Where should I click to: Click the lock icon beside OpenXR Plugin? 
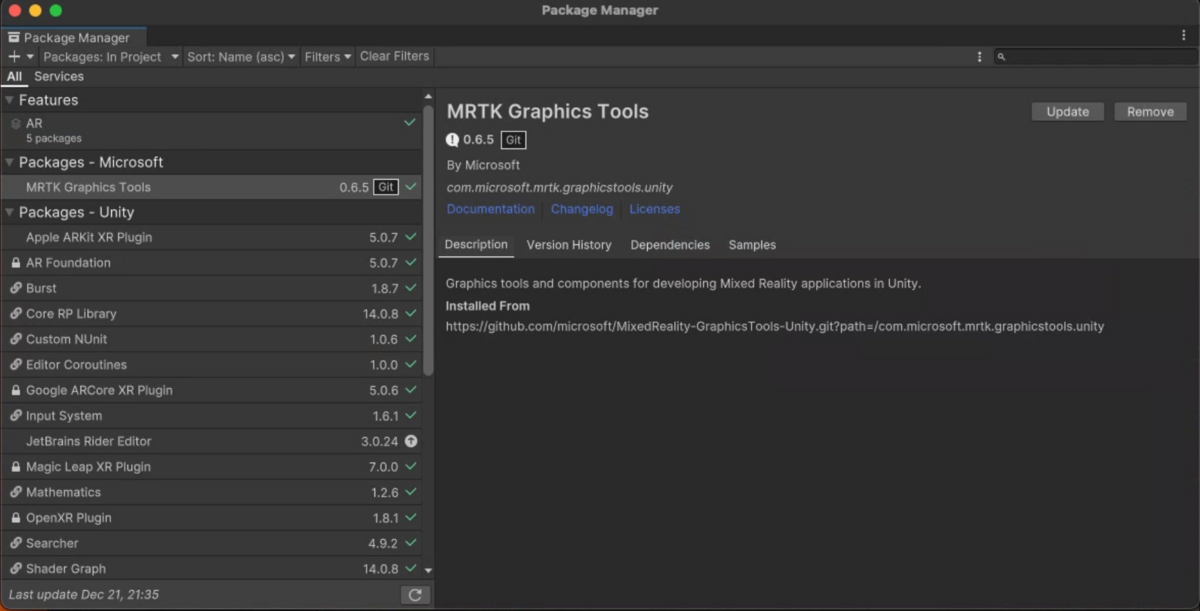pos(15,518)
